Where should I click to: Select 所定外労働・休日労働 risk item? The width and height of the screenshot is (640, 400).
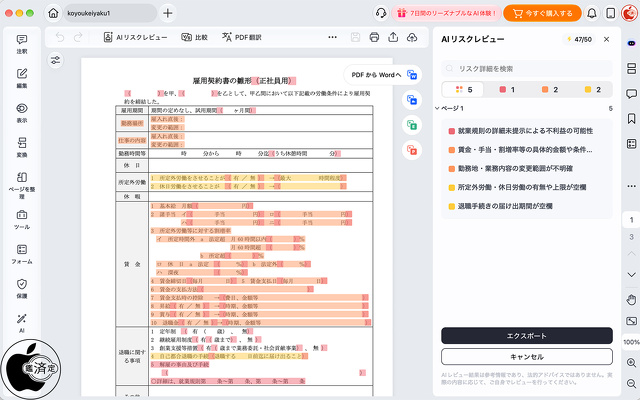527,187
